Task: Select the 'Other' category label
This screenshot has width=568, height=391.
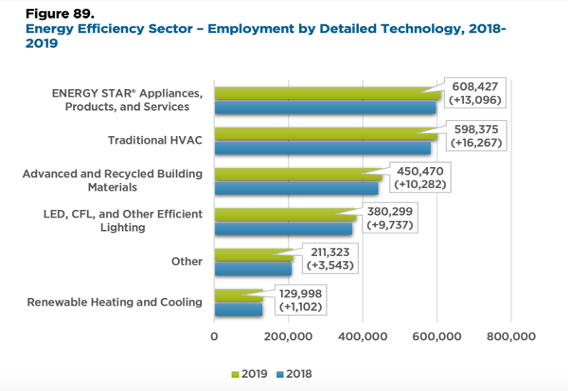Action: click(187, 261)
